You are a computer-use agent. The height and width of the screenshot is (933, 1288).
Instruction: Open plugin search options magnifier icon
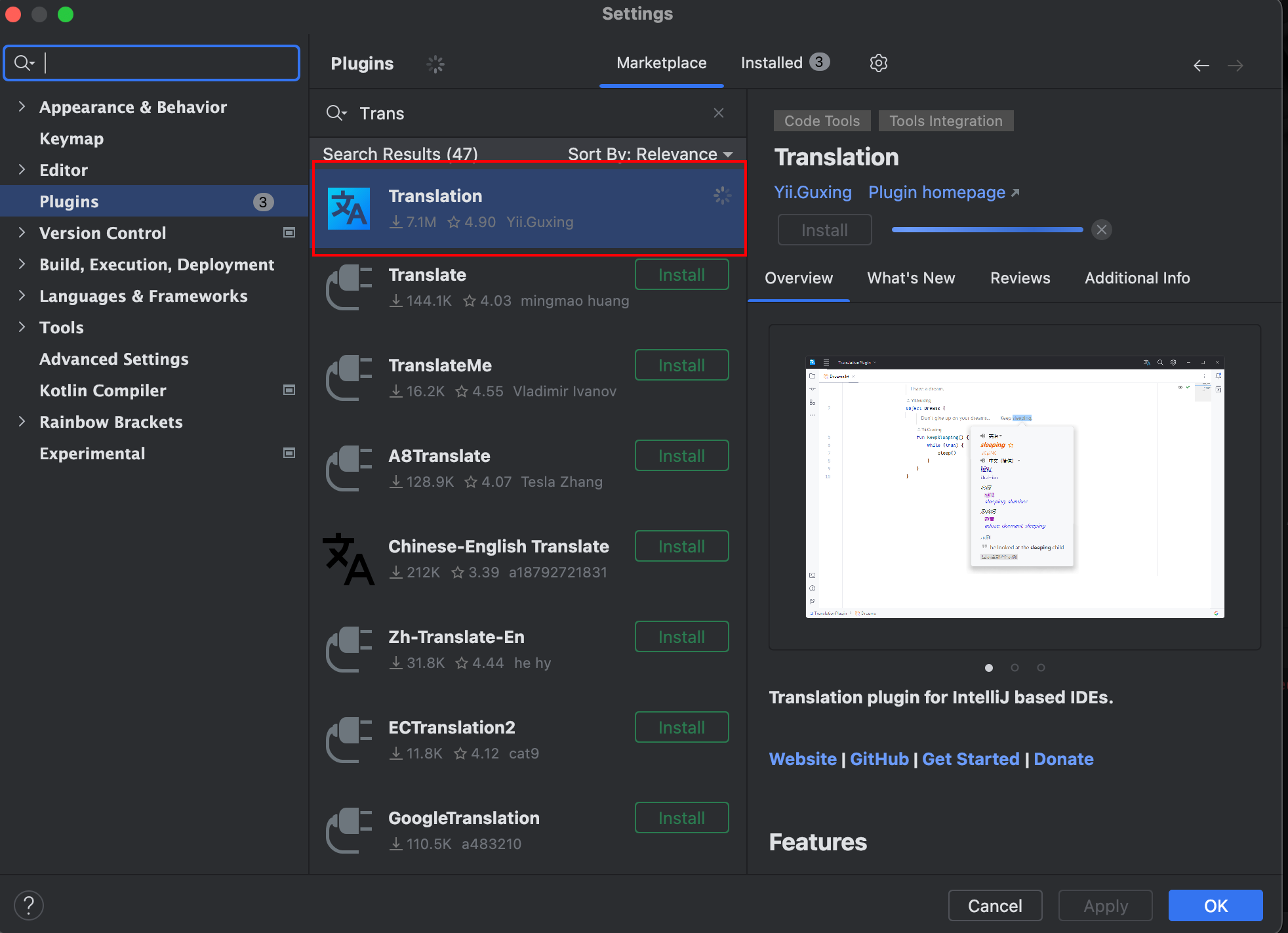(336, 113)
